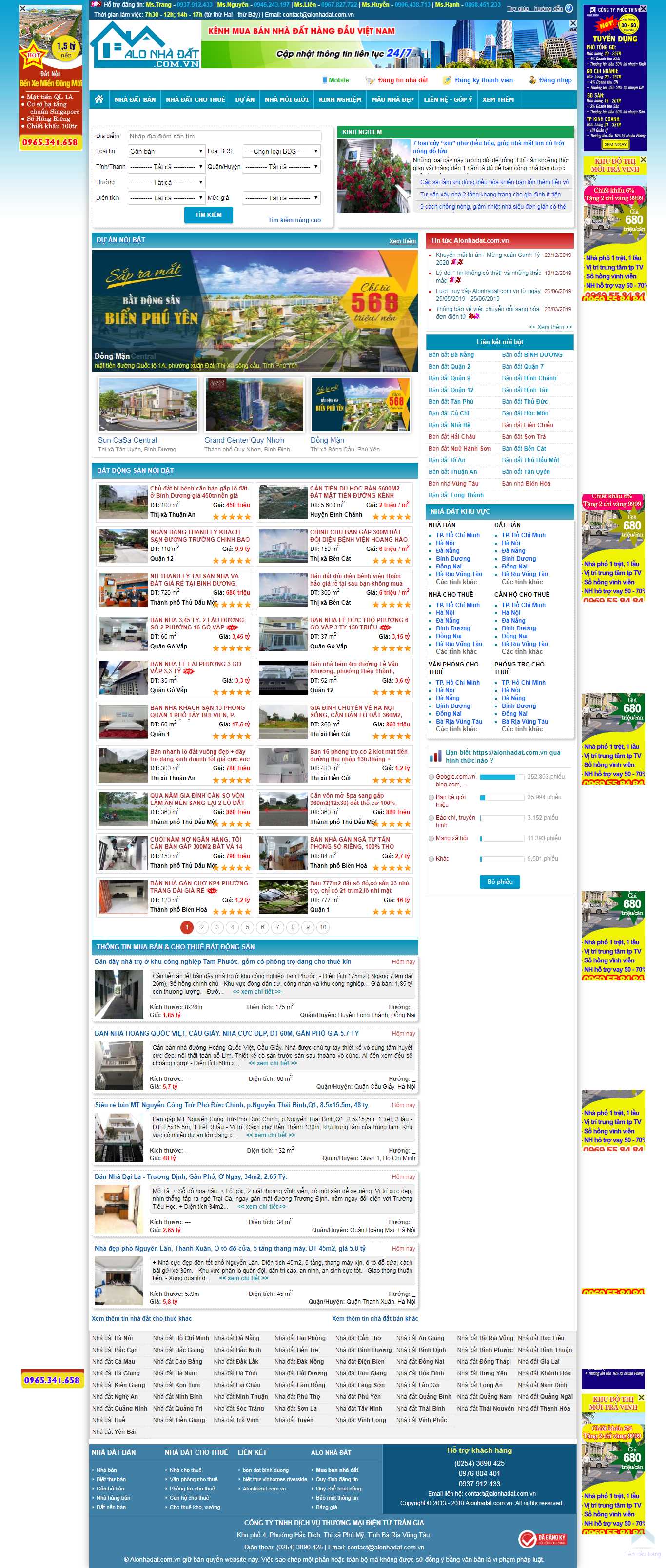Open the Mẫu nhà đẹp menu item
Image resolution: width=666 pixels, height=1568 pixels.
392,100
